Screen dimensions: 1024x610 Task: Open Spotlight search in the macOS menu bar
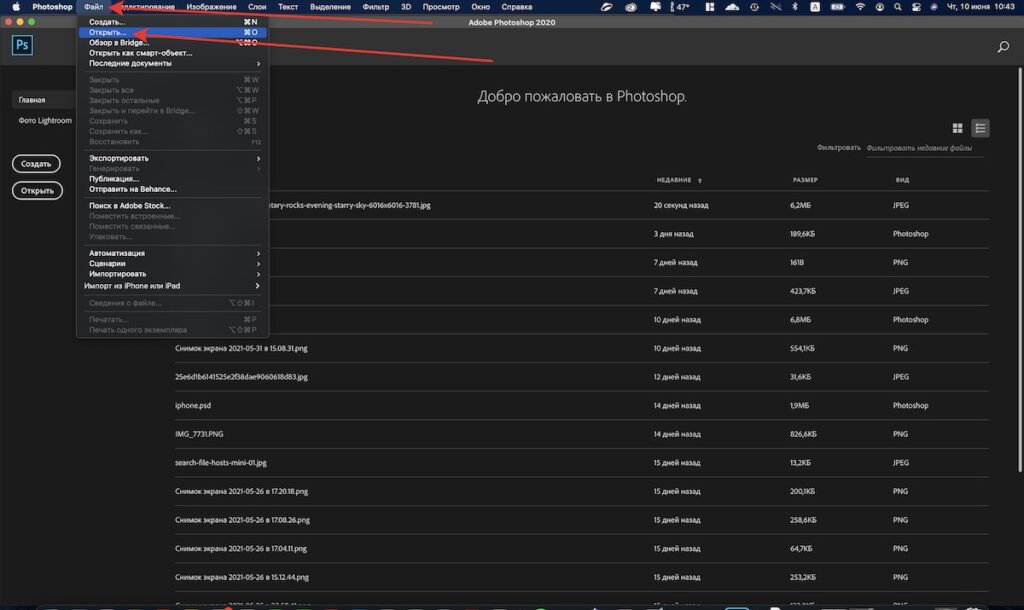click(898, 7)
